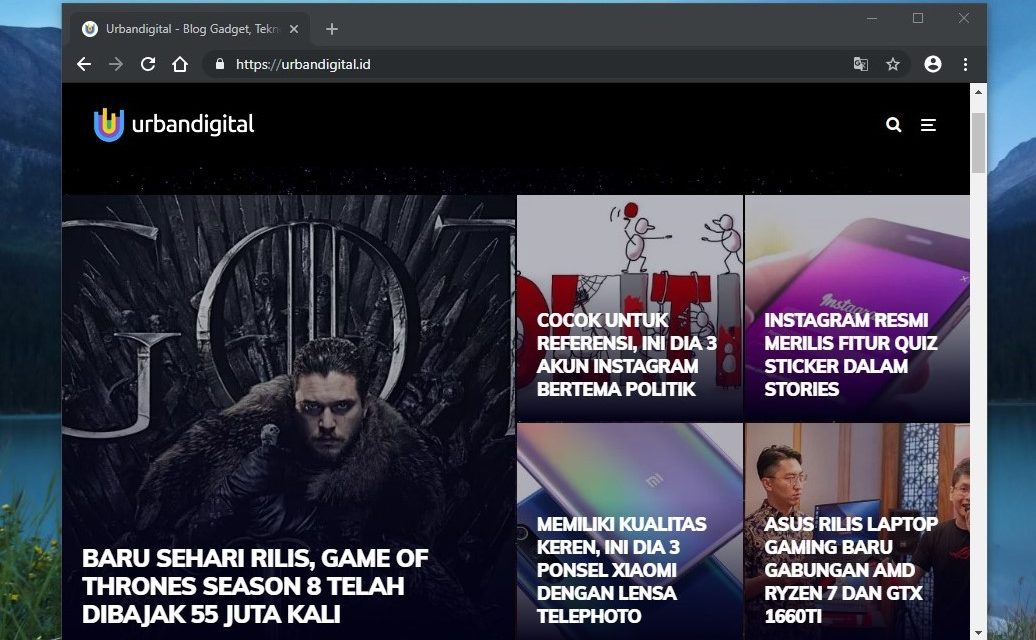This screenshot has height=640, width=1036.
Task: Click the scrollbar up arrow
Action: 978,92
